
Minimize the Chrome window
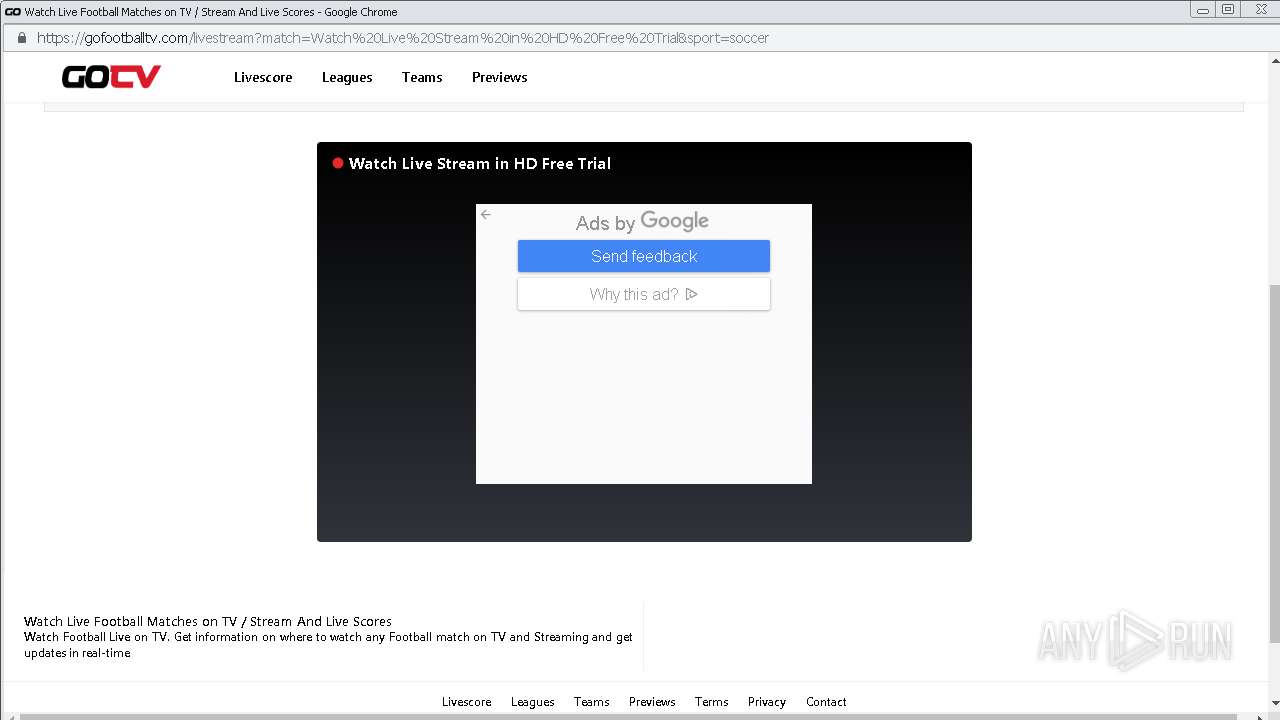click(x=1202, y=10)
